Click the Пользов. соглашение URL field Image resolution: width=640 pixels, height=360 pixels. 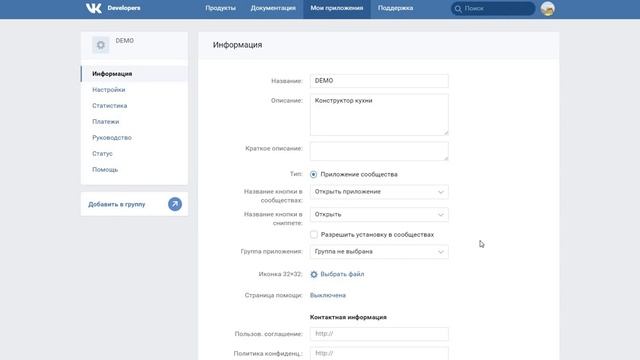pos(379,334)
